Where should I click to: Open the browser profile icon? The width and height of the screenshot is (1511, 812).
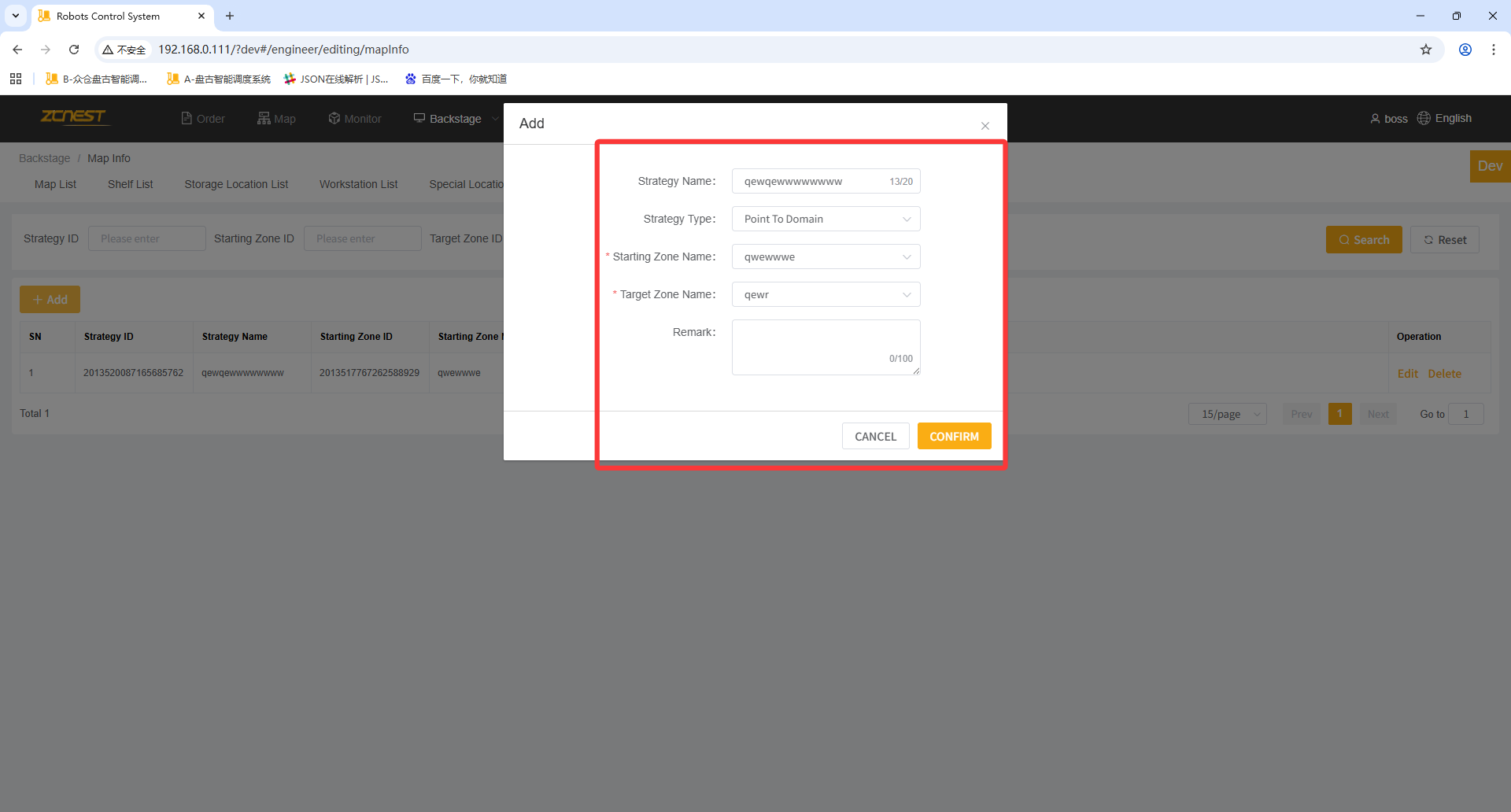click(1465, 50)
